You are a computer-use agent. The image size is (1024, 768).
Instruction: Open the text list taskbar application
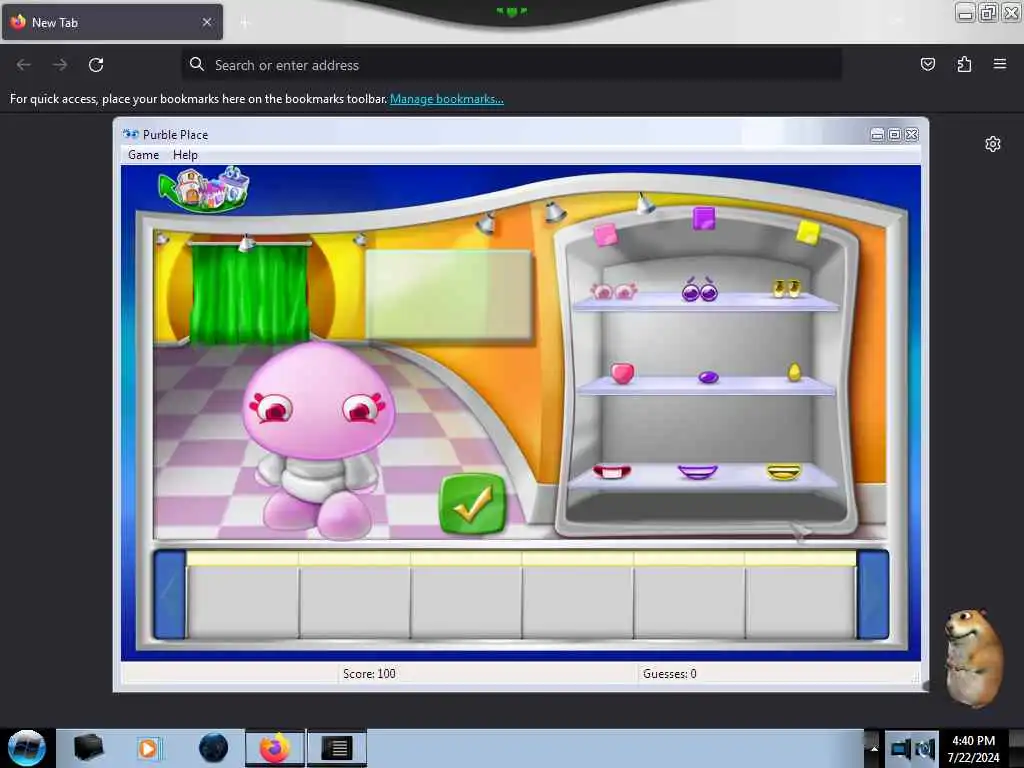pos(337,748)
